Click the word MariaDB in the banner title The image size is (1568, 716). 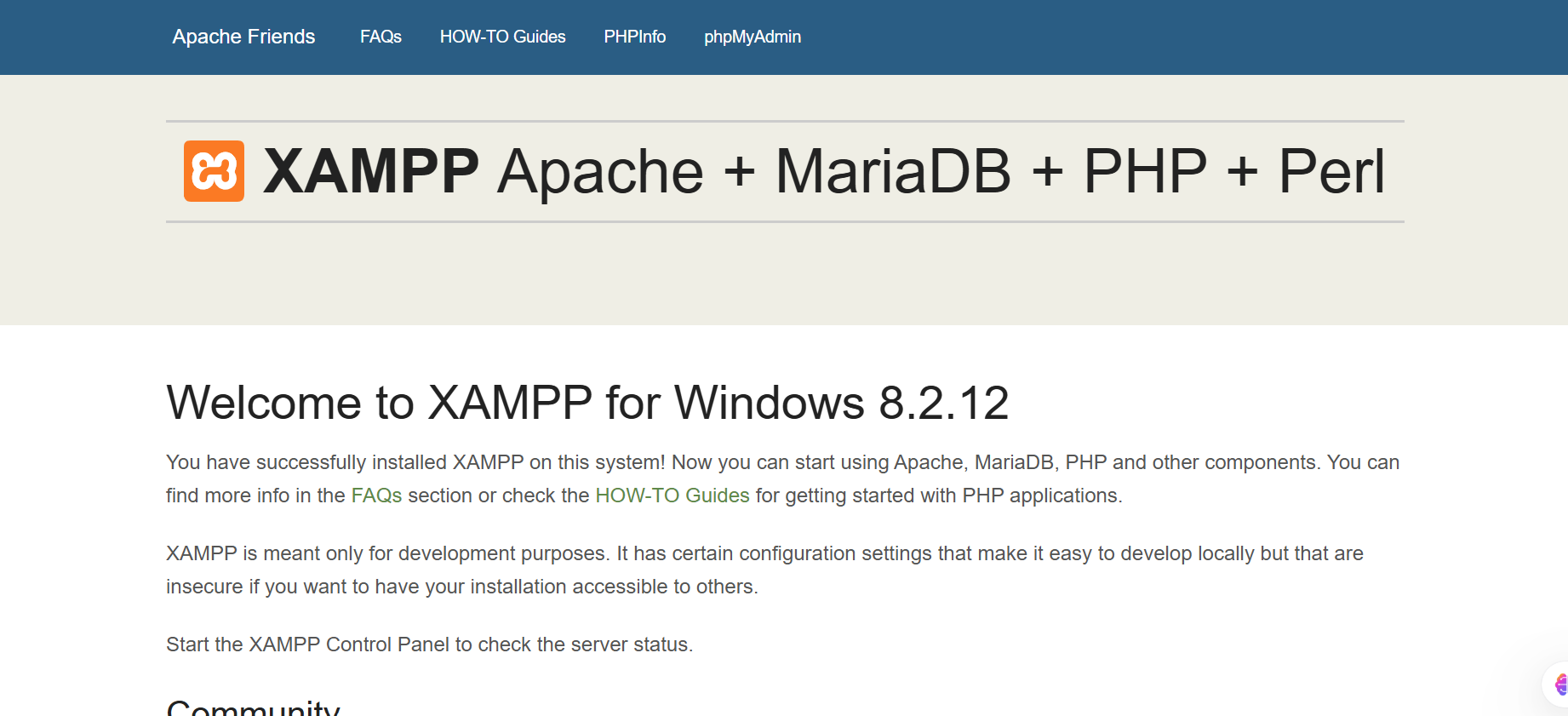click(x=893, y=171)
